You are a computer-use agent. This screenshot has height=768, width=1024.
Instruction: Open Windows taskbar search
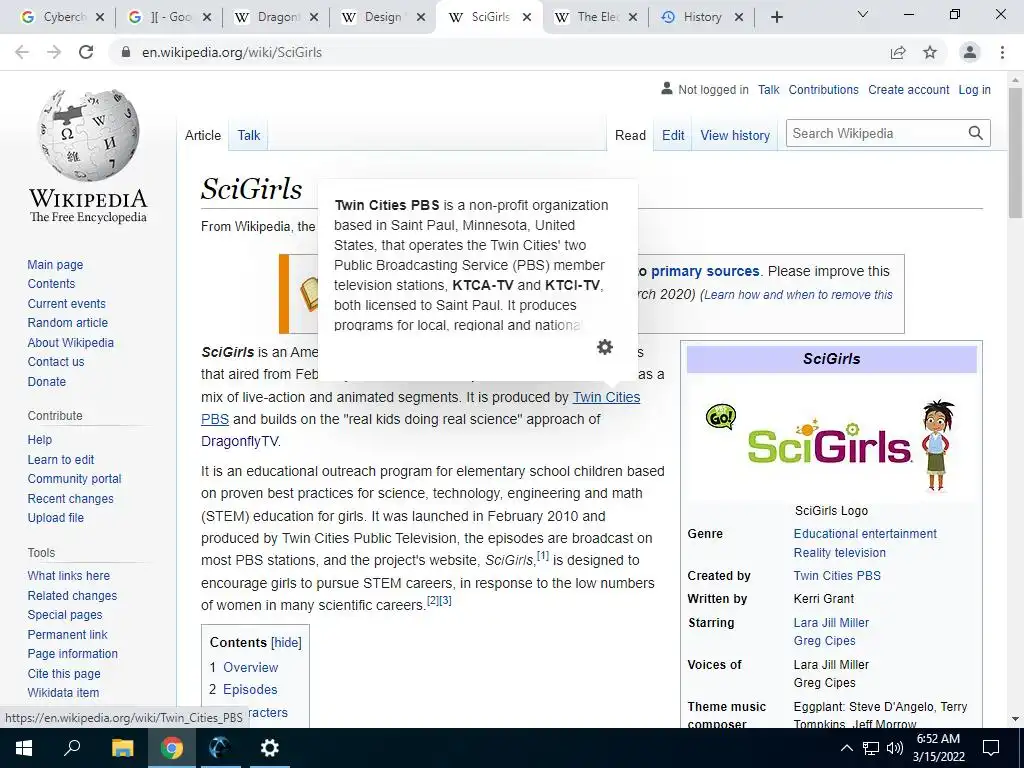[72, 748]
